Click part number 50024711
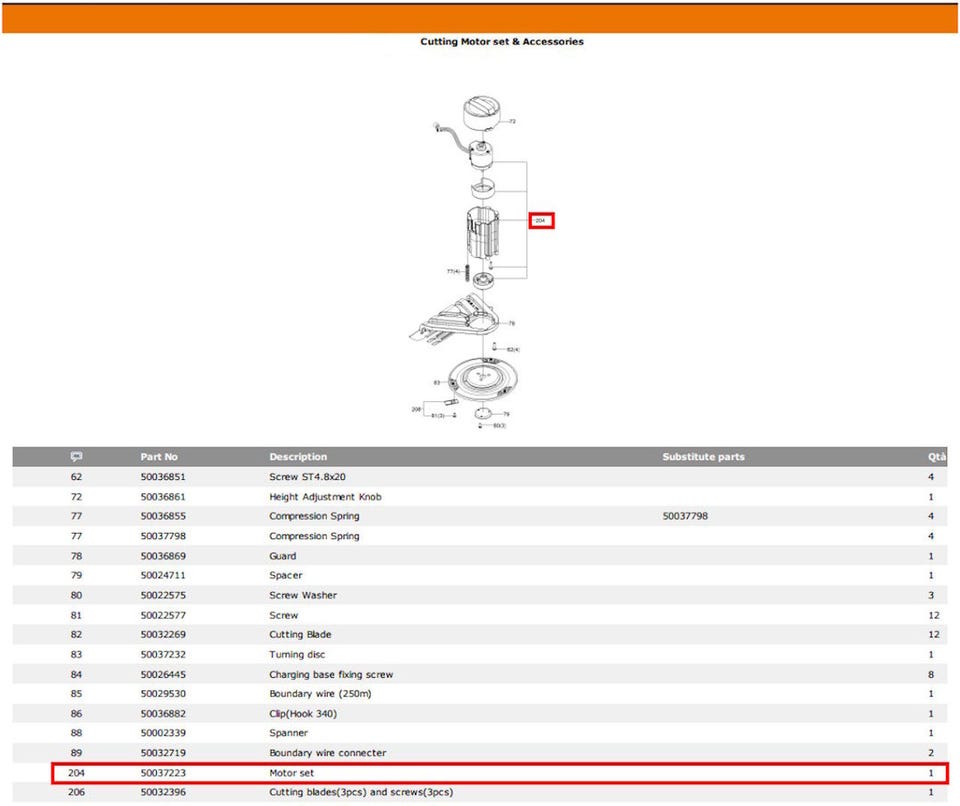This screenshot has width=960, height=806. [x=163, y=576]
